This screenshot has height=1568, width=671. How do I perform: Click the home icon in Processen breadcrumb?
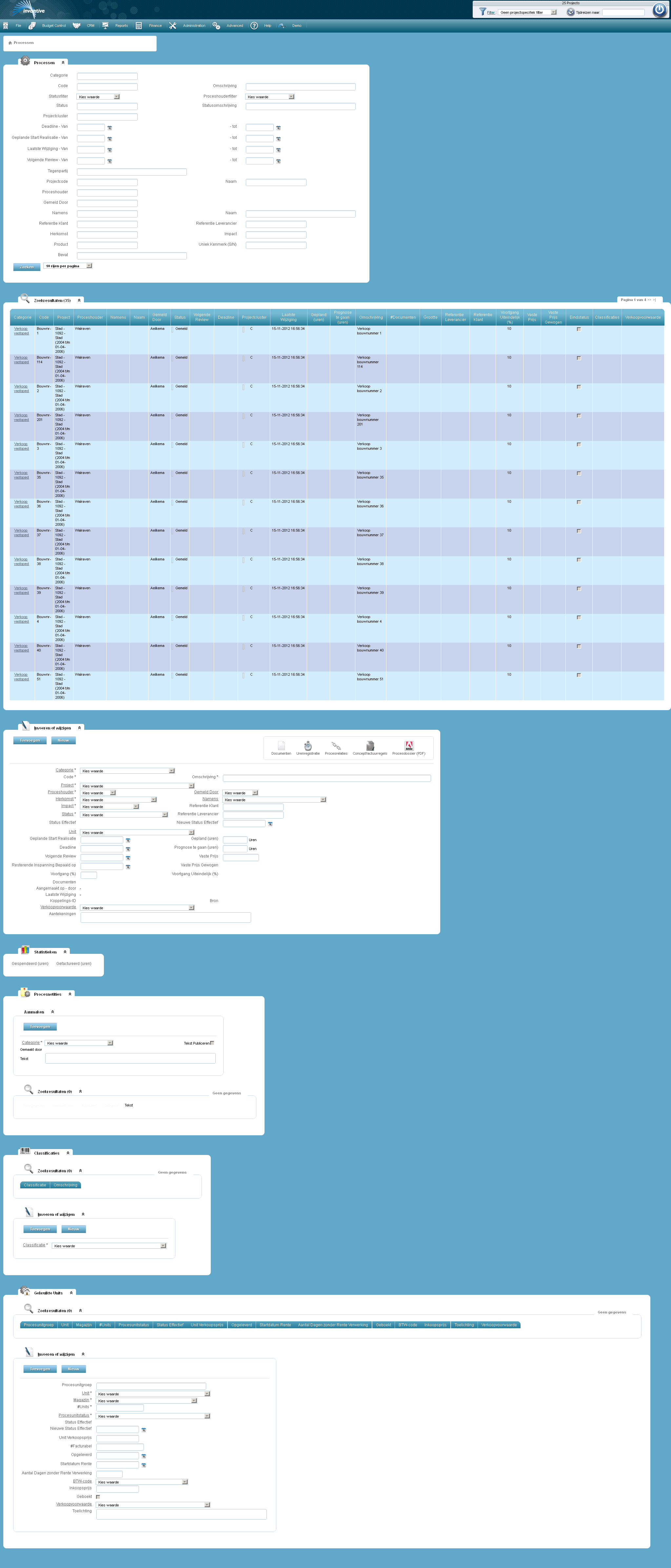pos(10,43)
